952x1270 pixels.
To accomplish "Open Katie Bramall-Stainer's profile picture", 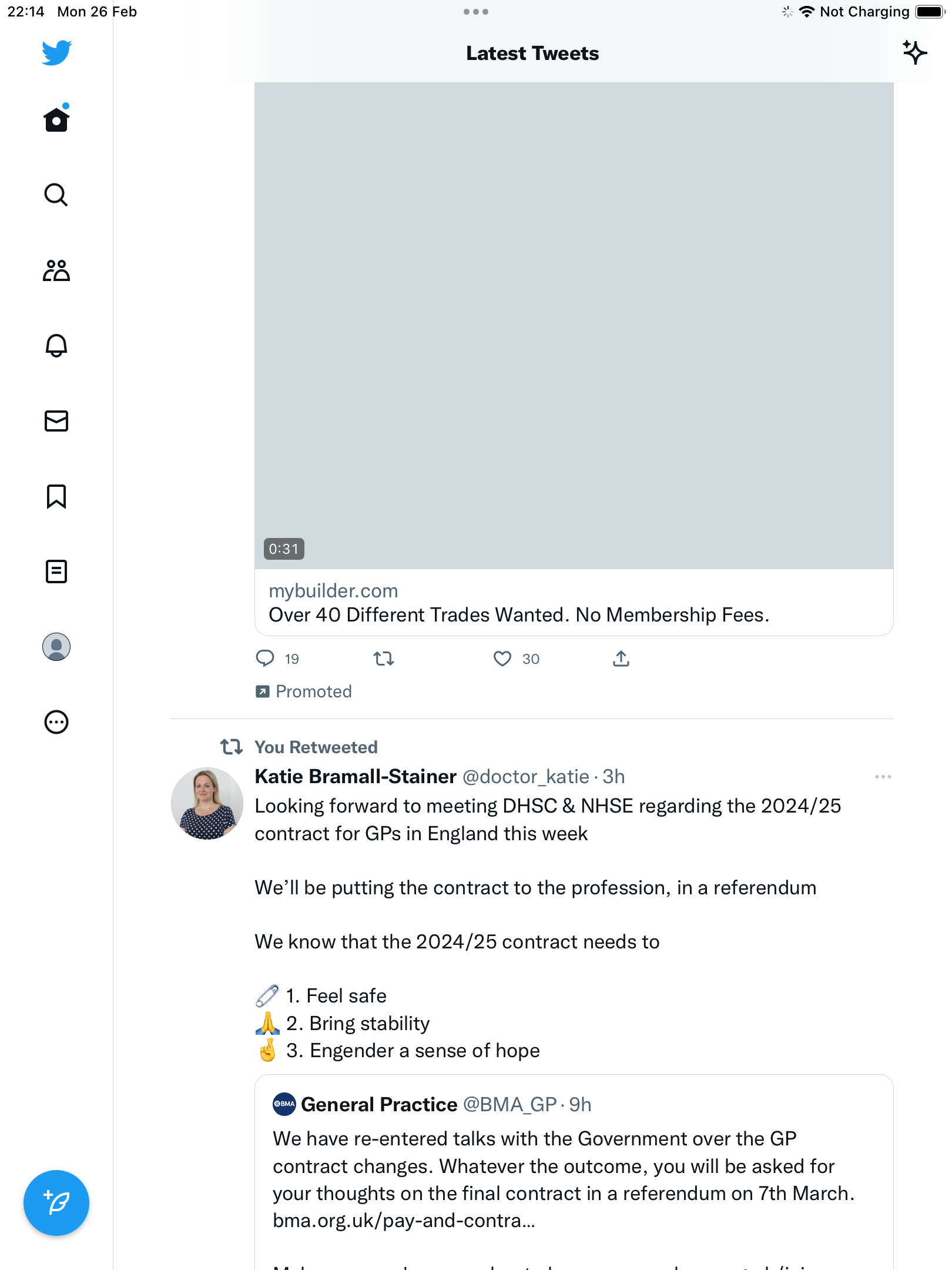I will [x=207, y=803].
